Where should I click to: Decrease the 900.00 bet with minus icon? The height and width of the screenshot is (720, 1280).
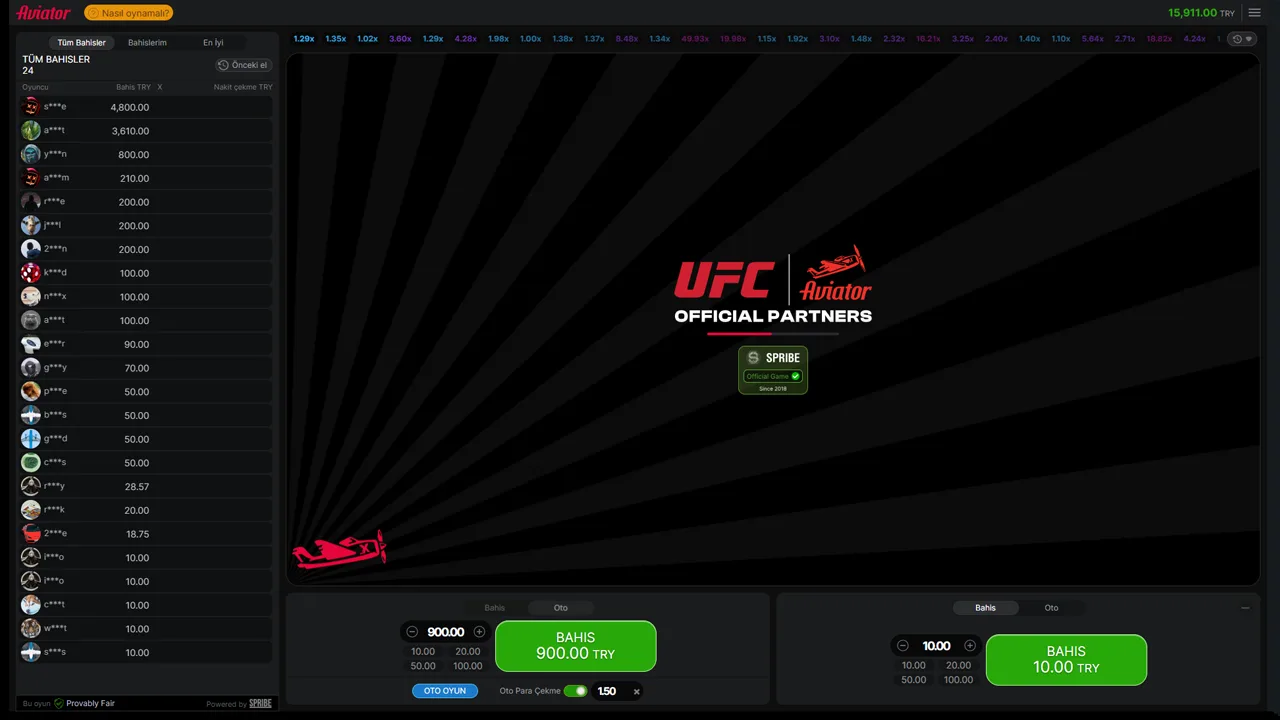click(x=412, y=632)
